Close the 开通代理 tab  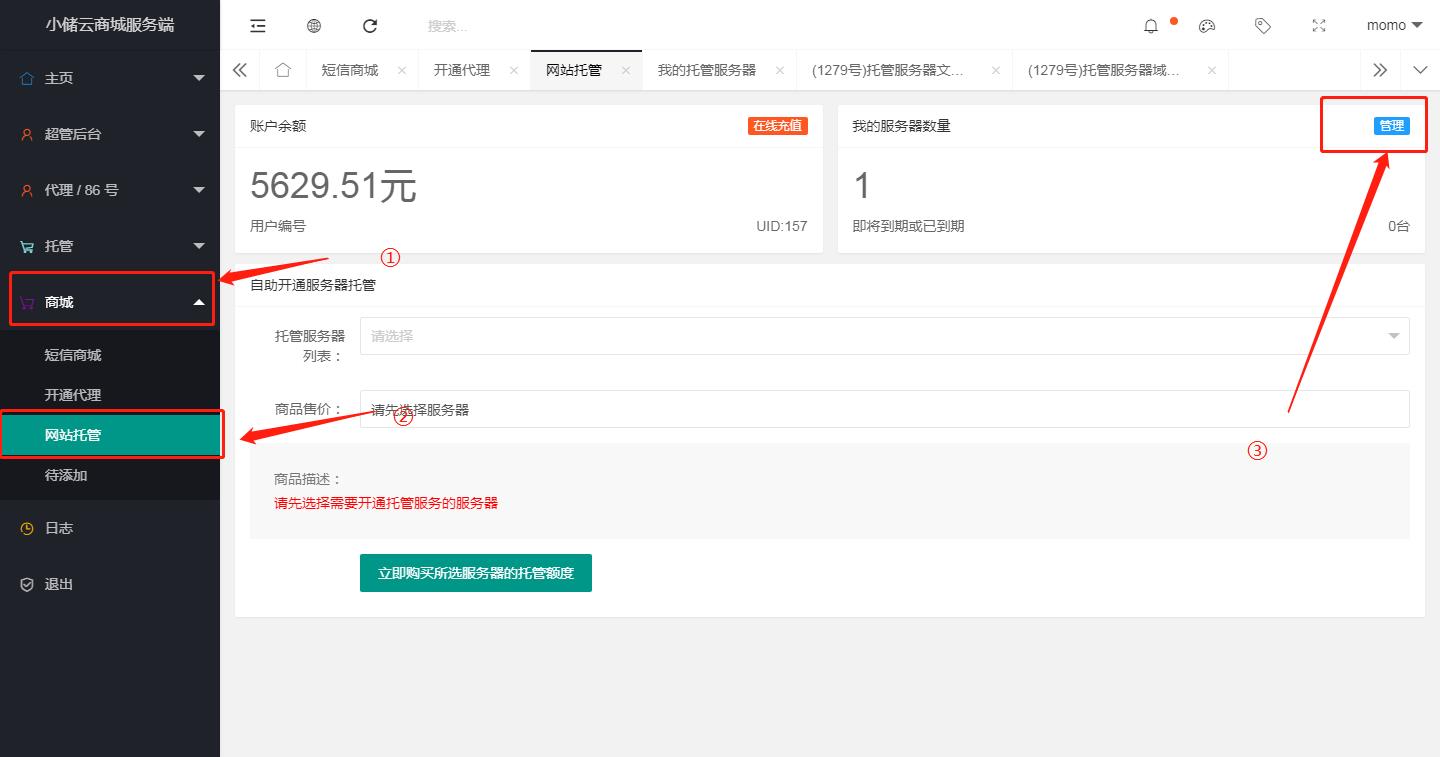[x=514, y=70]
